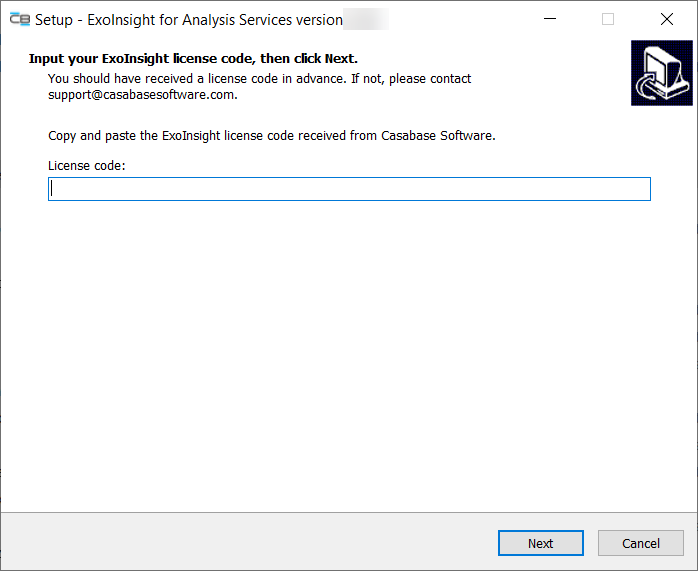Click the "Setup - ExoInsight for Analysis Services" title text
This screenshot has width=698, height=571.
(189, 19)
